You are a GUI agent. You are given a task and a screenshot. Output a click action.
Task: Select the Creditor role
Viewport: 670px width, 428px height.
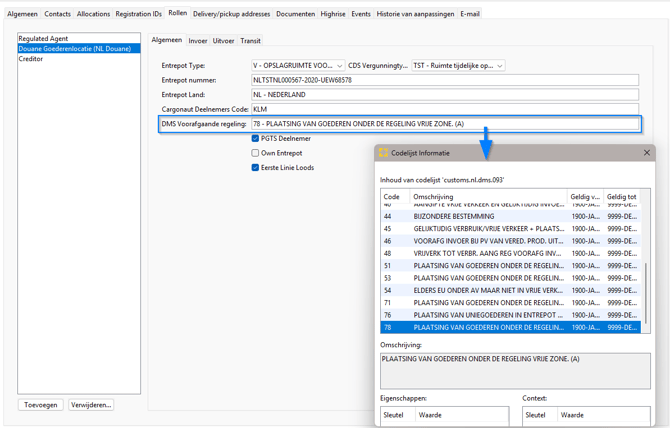point(79,59)
